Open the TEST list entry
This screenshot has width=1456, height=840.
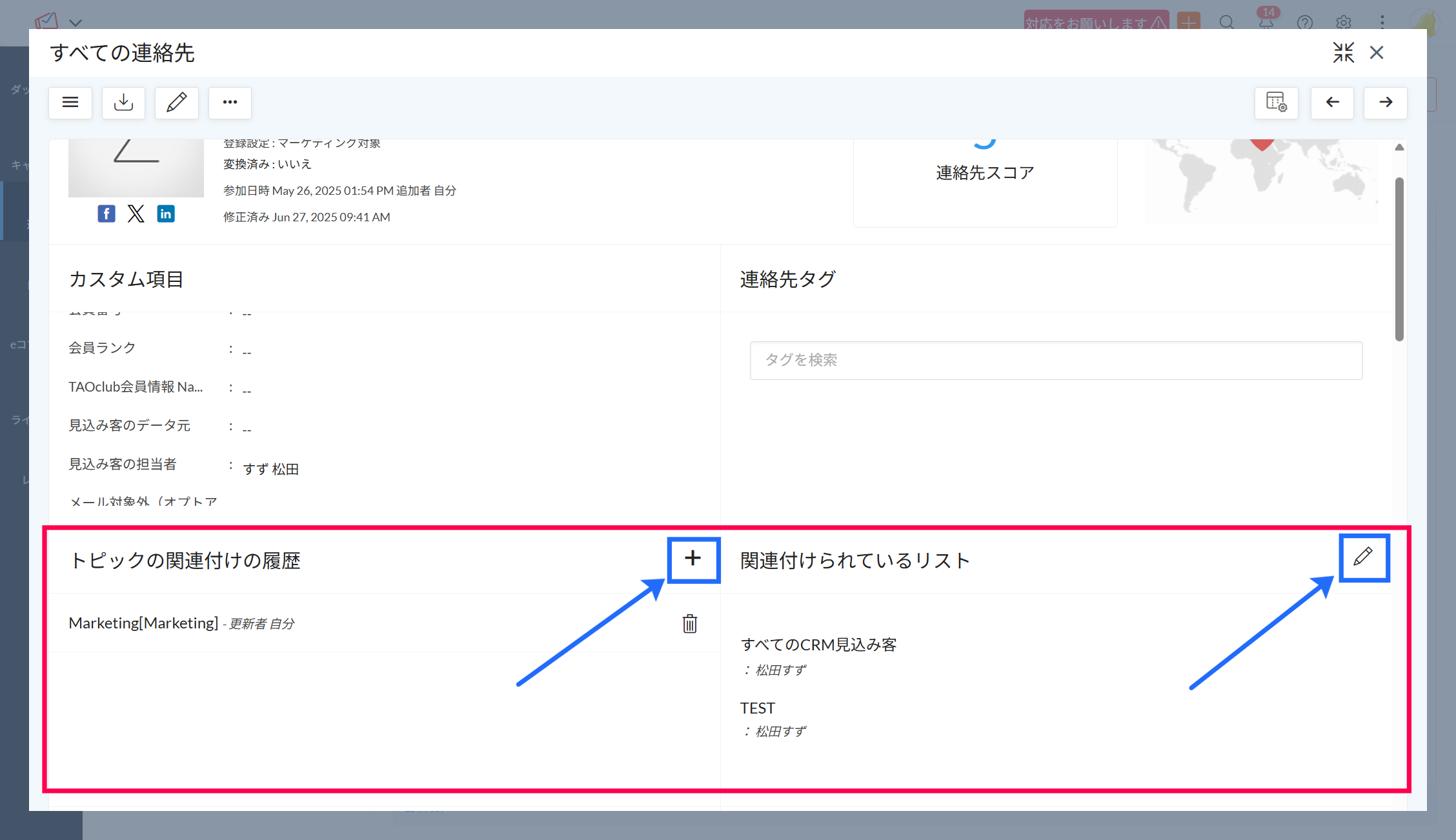(x=758, y=708)
